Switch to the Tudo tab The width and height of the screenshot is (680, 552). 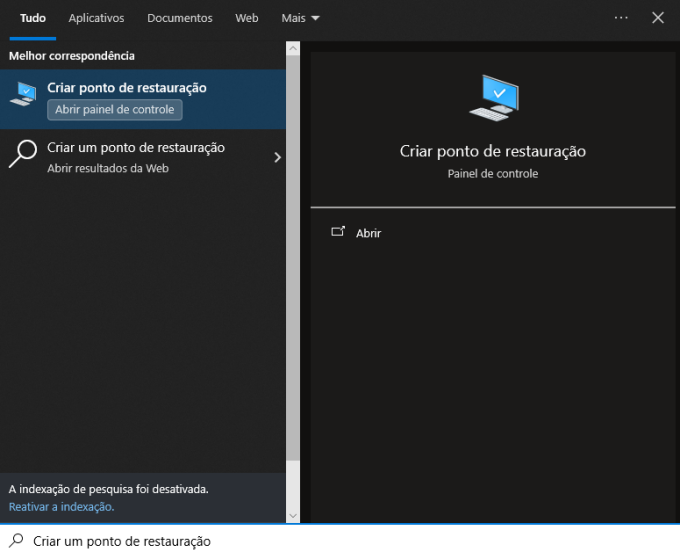(33, 18)
